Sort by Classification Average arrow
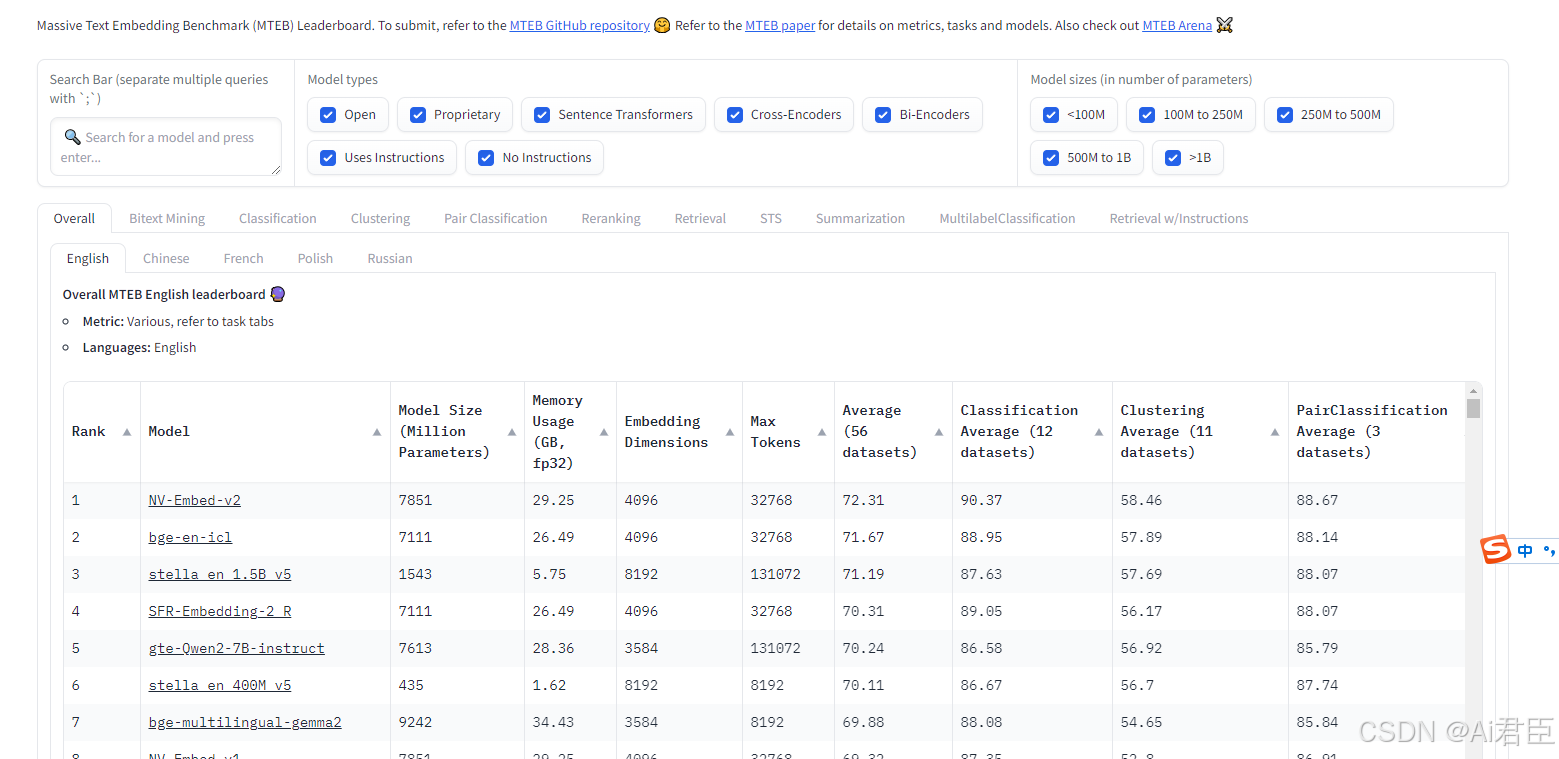1559x759 pixels. 1099,432
